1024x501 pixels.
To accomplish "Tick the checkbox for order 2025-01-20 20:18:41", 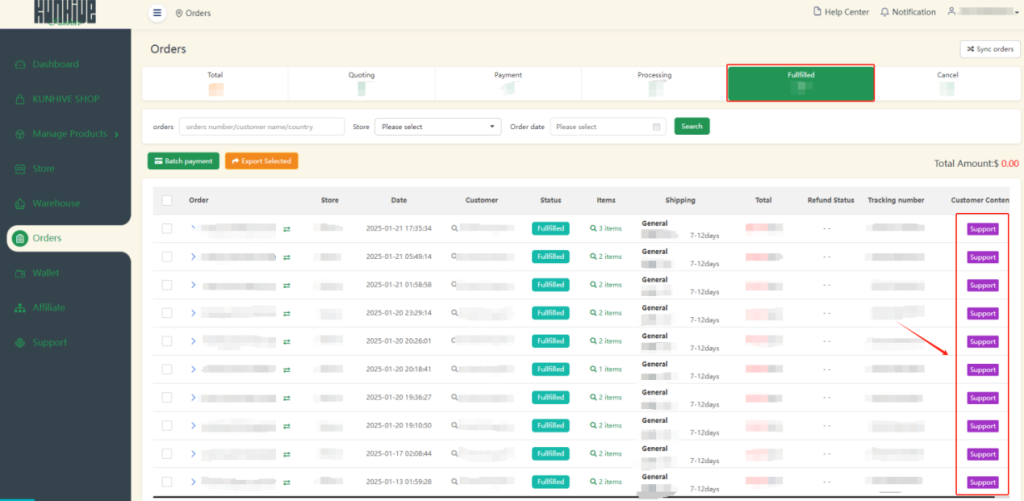I will [167, 369].
